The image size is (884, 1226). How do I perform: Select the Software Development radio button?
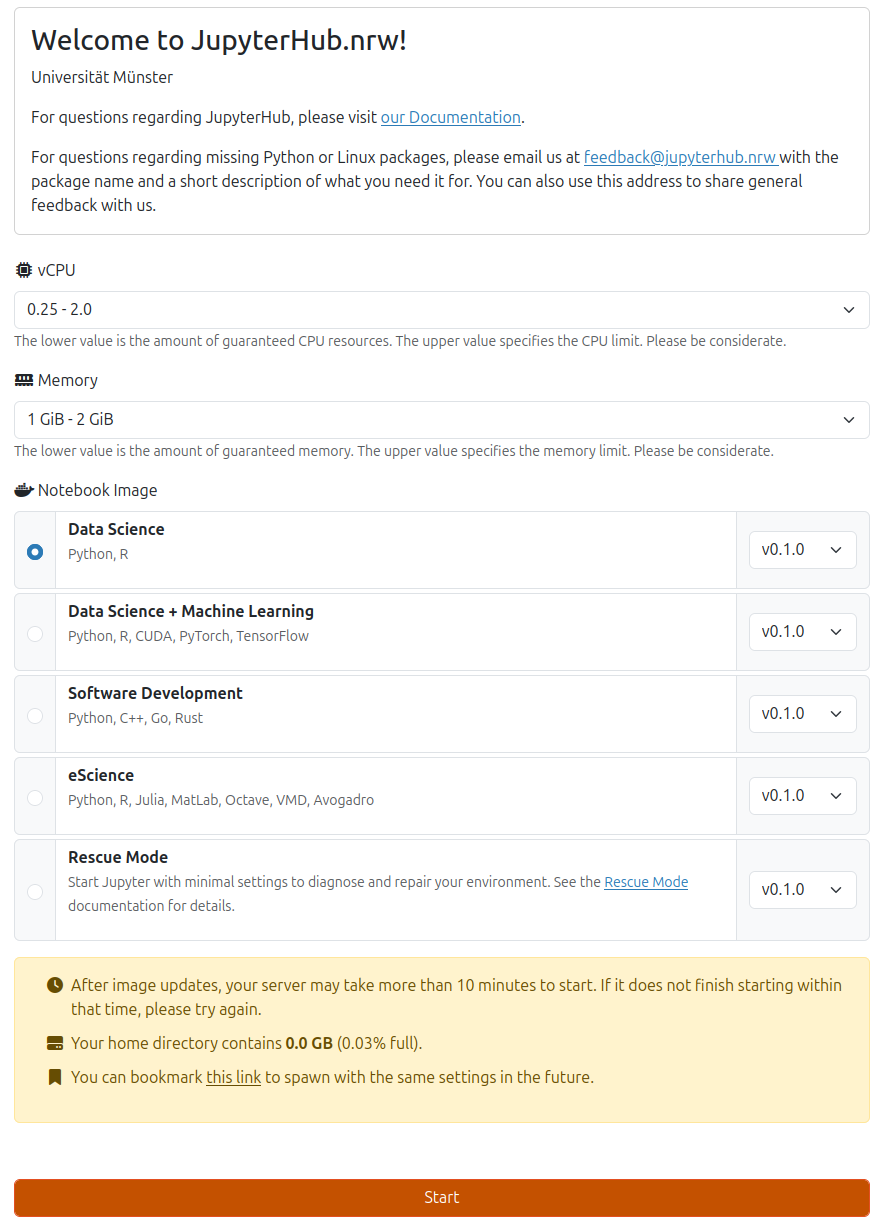tap(35, 716)
